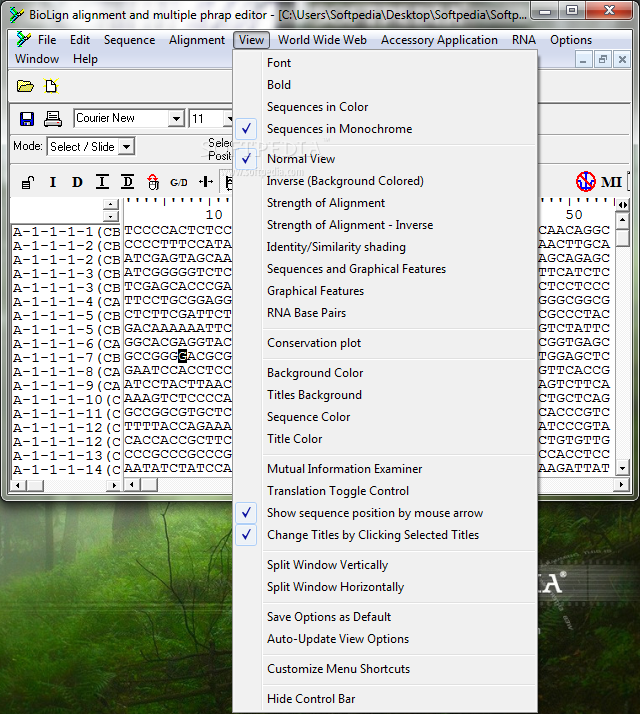
Task: Select Strength of Alignment view
Action: click(x=326, y=203)
